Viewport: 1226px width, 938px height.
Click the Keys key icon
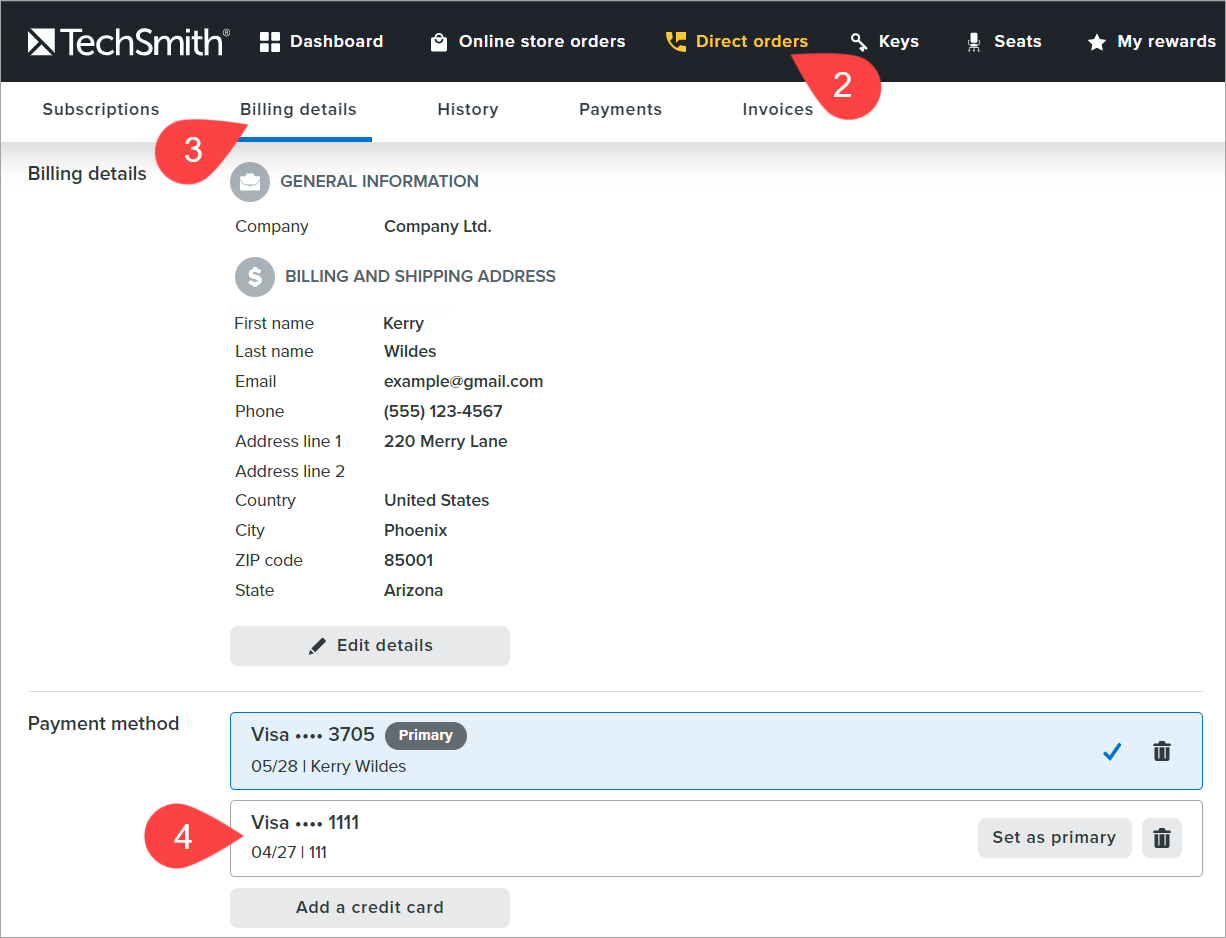tap(859, 42)
